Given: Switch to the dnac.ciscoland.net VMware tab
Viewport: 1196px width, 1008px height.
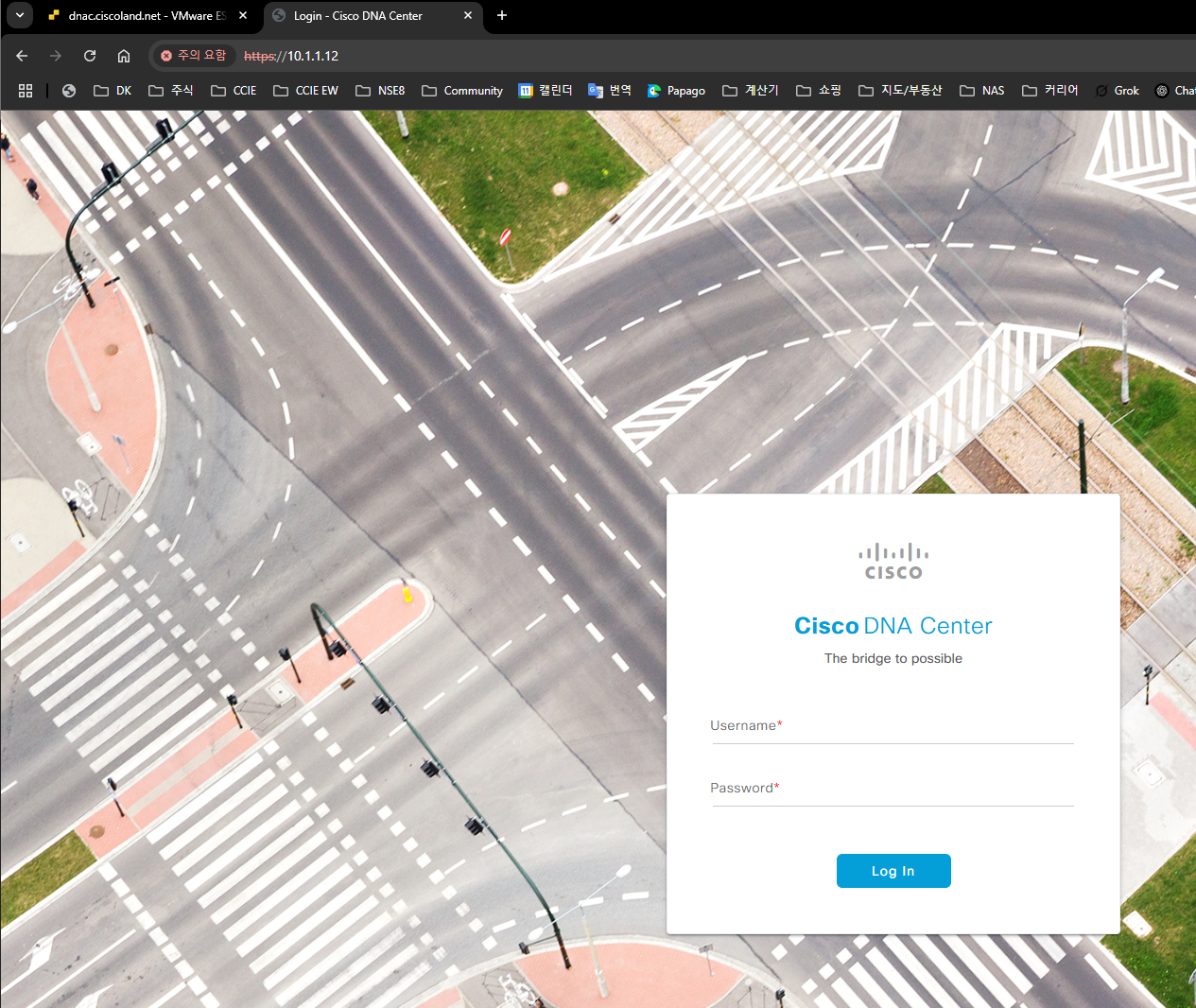Looking at the screenshot, I should (148, 16).
